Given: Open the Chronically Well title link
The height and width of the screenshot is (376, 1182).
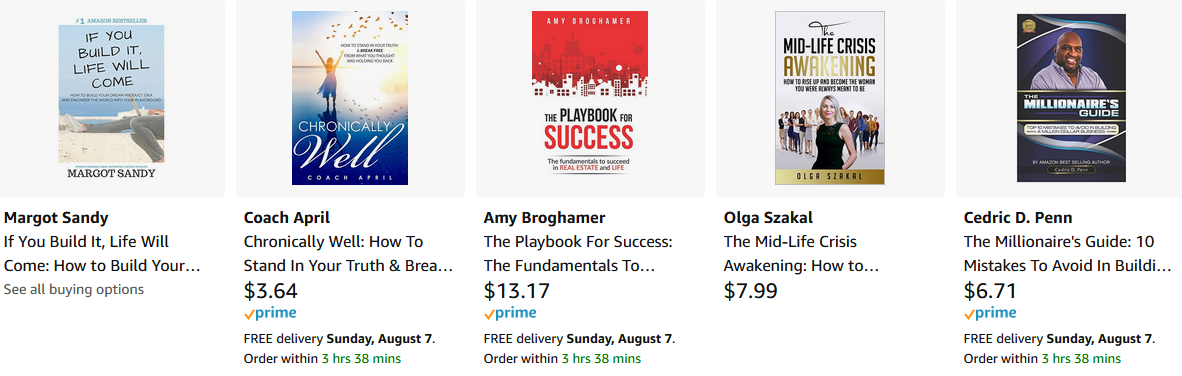Looking at the screenshot, I should tap(348, 254).
